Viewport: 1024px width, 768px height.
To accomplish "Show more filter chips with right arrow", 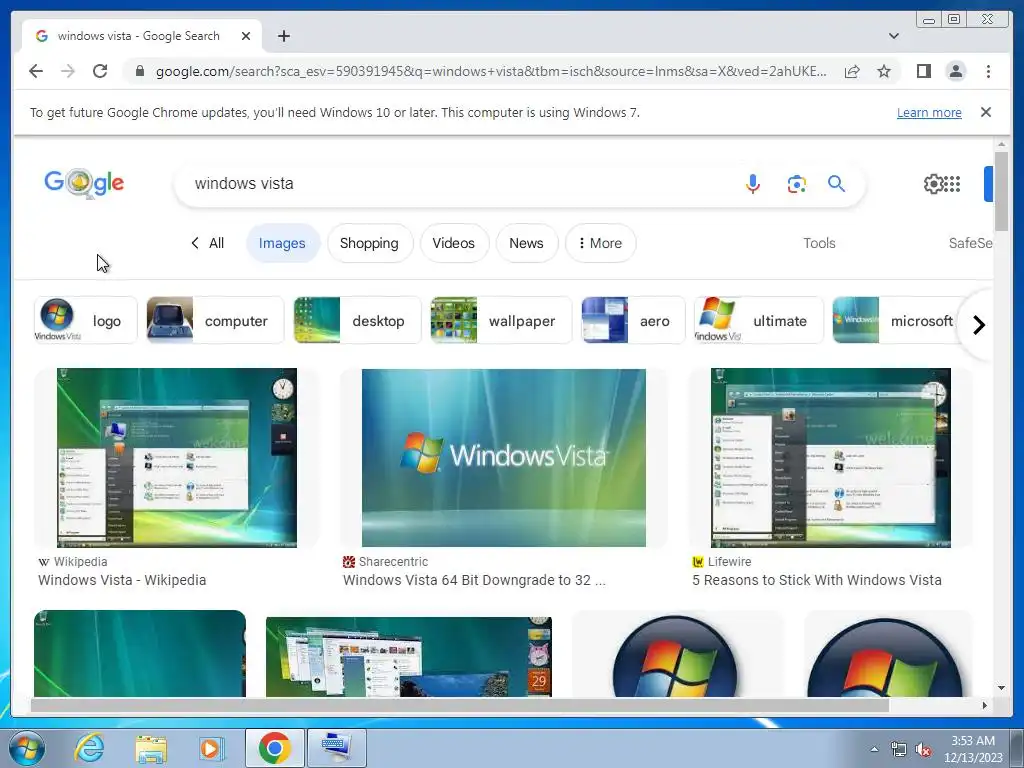I will (978, 324).
